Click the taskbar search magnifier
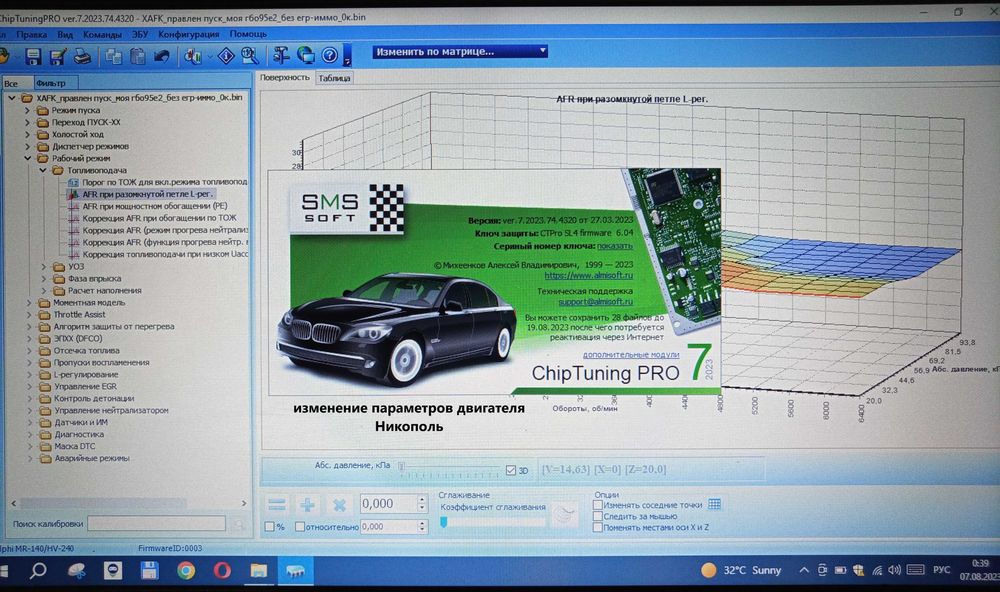1000x592 pixels. [38, 570]
